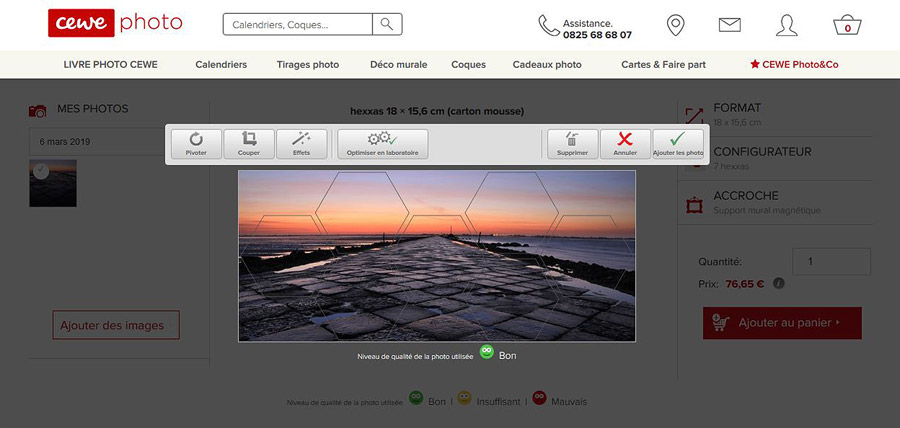
Task: Click the hexxas photo preview
Action: tap(437, 256)
